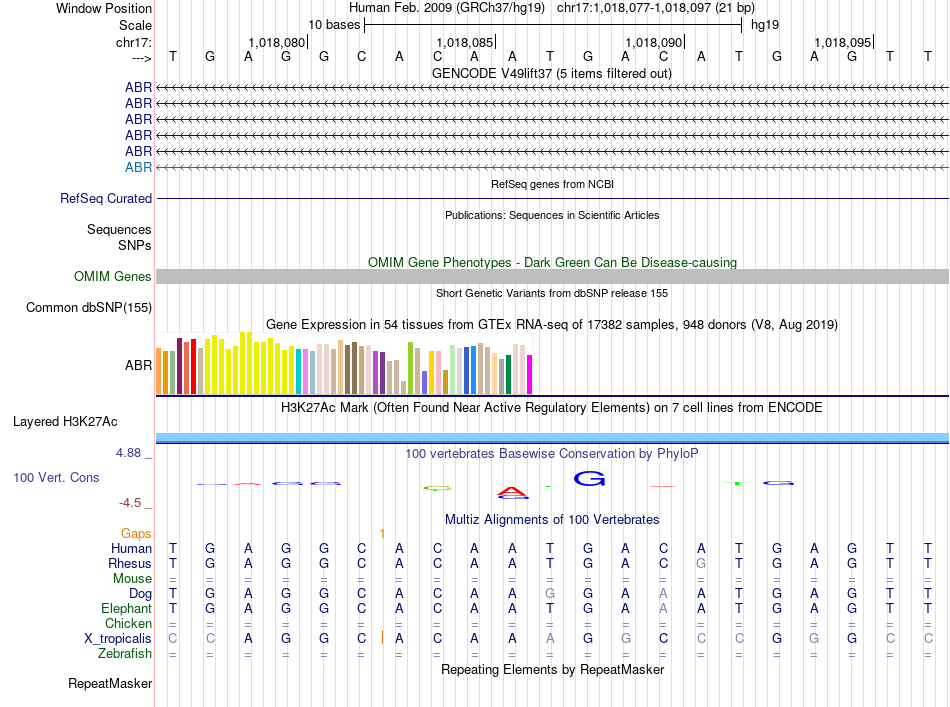Screen dimensions: 950x707
Task: Click the gray OMIM Genes item bar
Action: 552,276
